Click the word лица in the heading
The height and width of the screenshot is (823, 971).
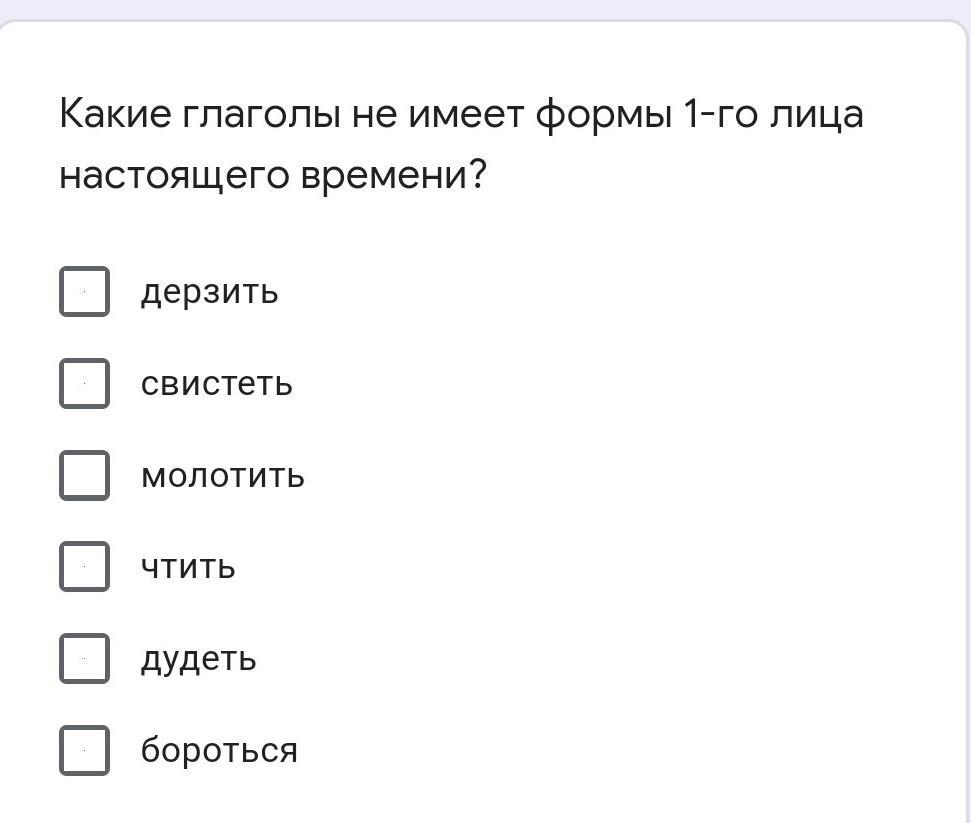pyautogui.click(x=816, y=116)
